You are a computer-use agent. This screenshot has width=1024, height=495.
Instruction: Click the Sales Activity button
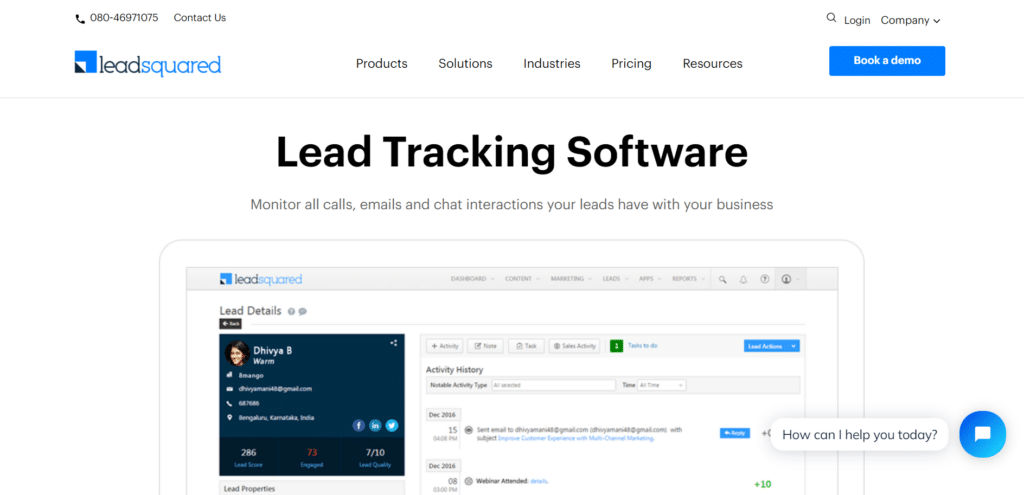[575, 346]
